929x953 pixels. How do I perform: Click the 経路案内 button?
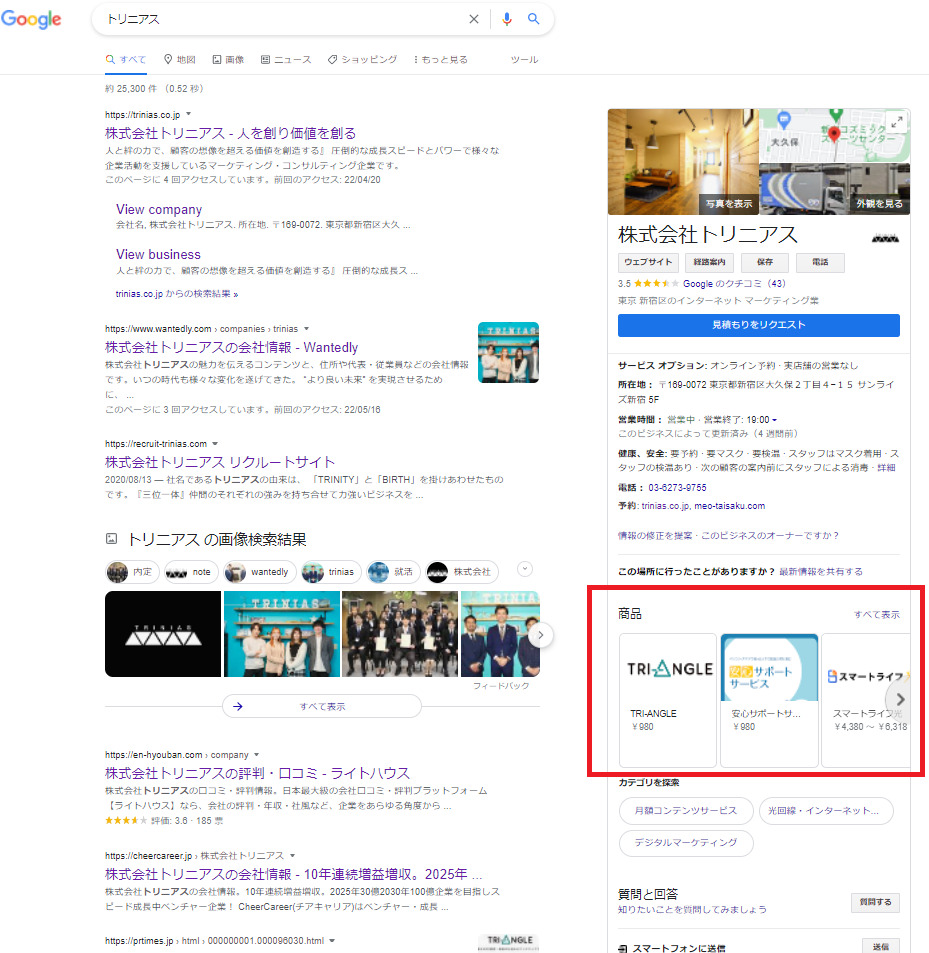[x=709, y=262]
